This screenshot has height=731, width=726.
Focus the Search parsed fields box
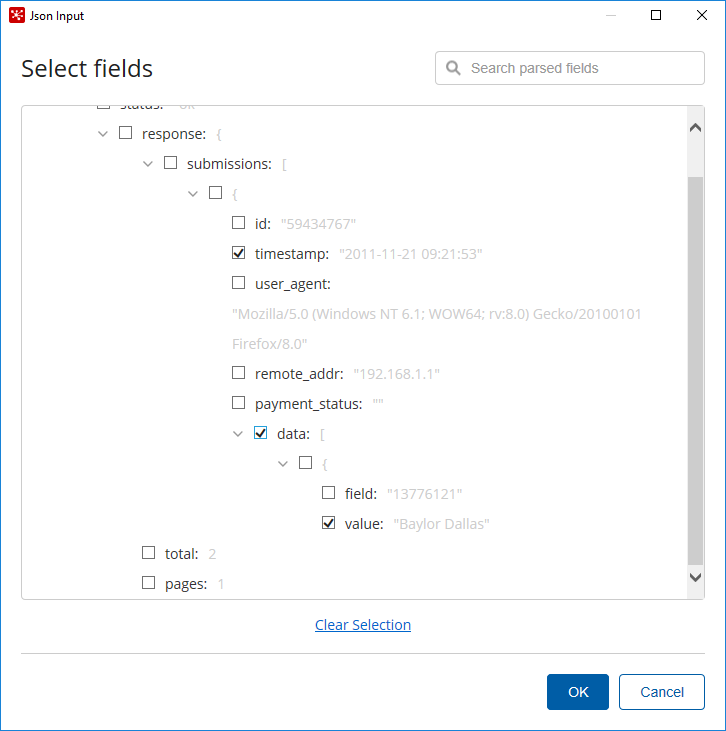pos(569,68)
